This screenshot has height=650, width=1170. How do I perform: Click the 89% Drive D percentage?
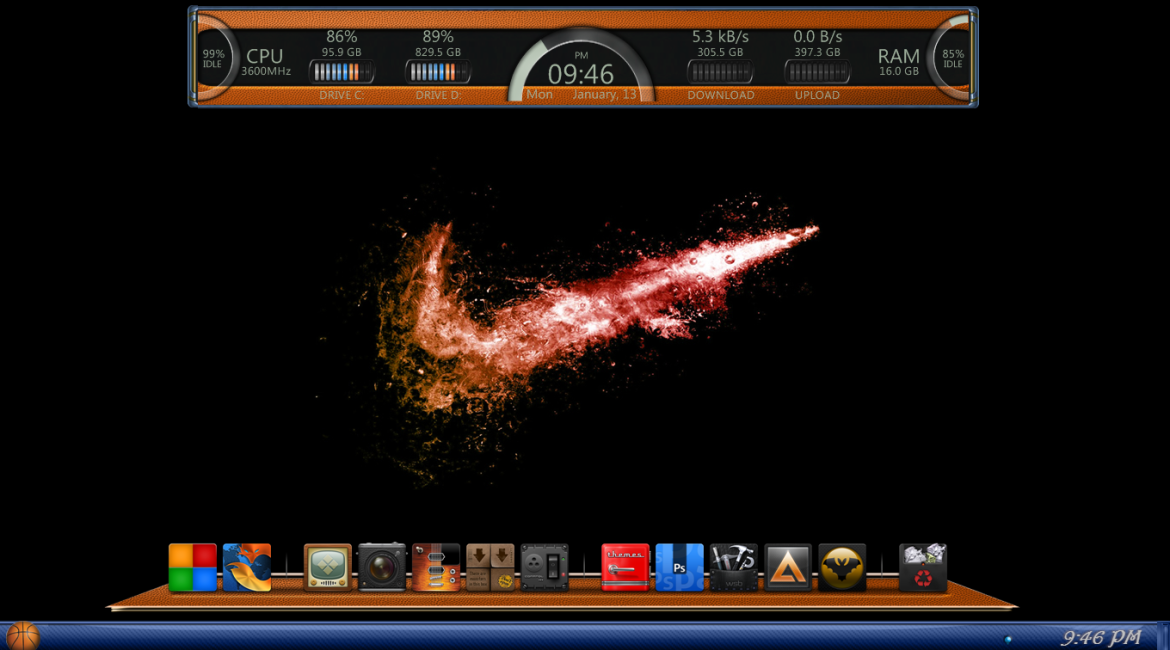pyautogui.click(x=438, y=37)
